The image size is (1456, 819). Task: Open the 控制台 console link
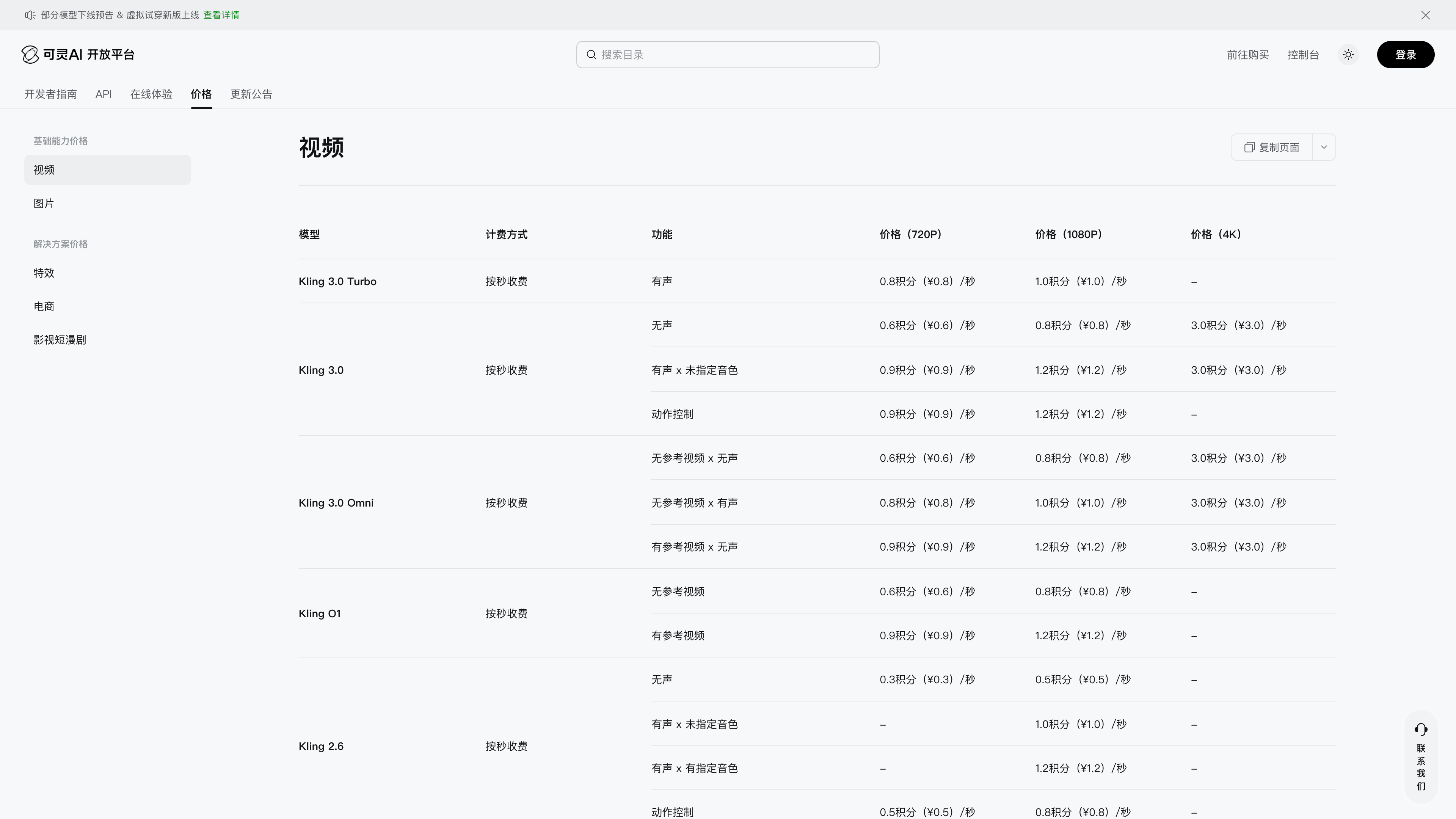1304,55
